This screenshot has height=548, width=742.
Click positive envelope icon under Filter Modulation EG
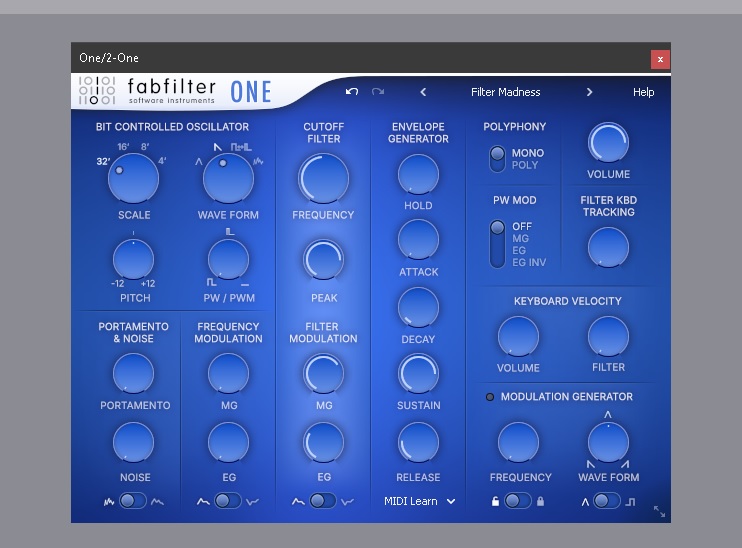(x=298, y=502)
